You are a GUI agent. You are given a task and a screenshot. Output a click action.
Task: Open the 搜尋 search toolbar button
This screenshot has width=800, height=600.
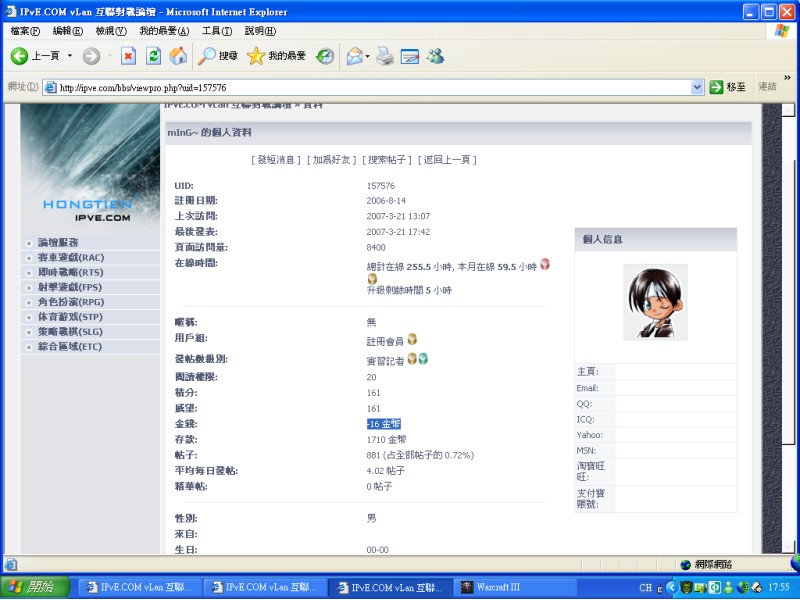pos(218,57)
